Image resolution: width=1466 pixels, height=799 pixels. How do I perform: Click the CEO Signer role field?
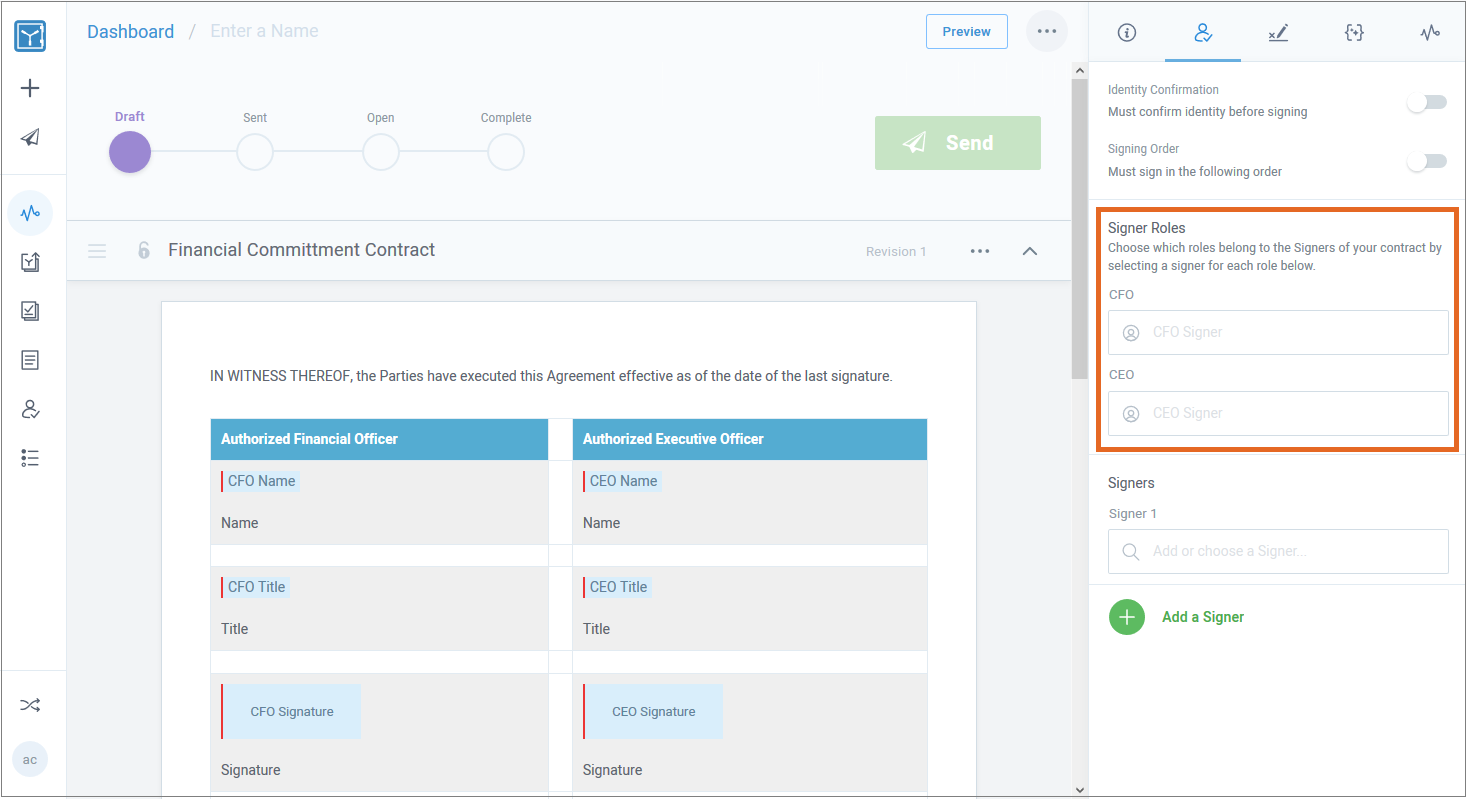tap(1278, 413)
